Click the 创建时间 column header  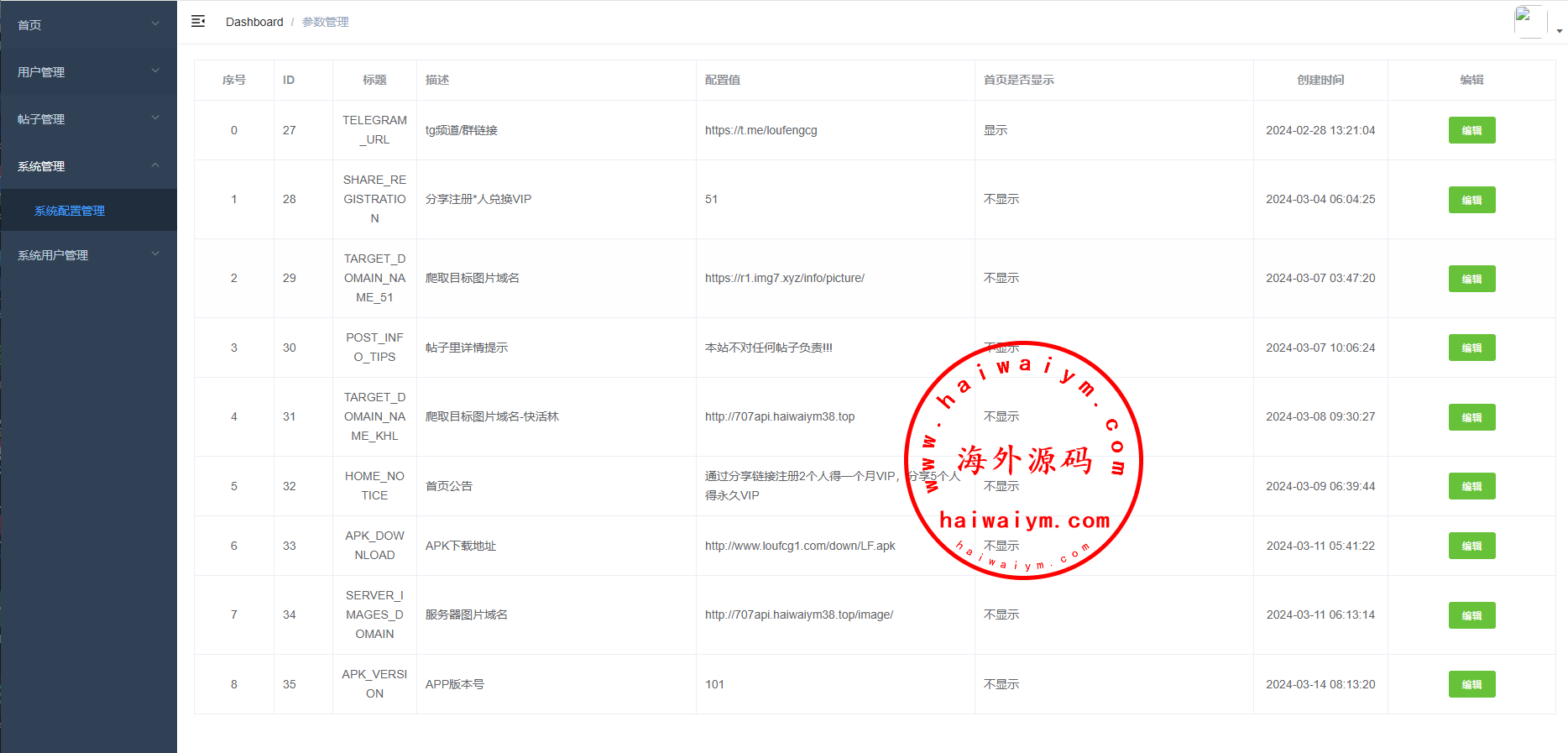click(1320, 80)
